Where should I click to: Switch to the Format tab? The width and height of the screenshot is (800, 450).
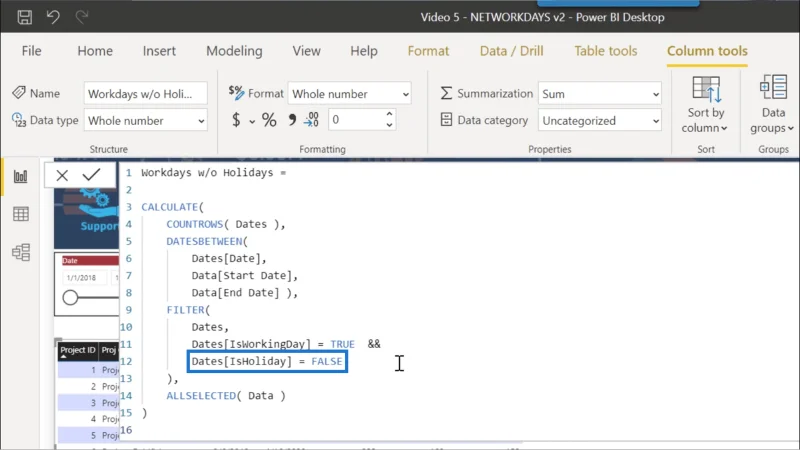pyautogui.click(x=428, y=51)
